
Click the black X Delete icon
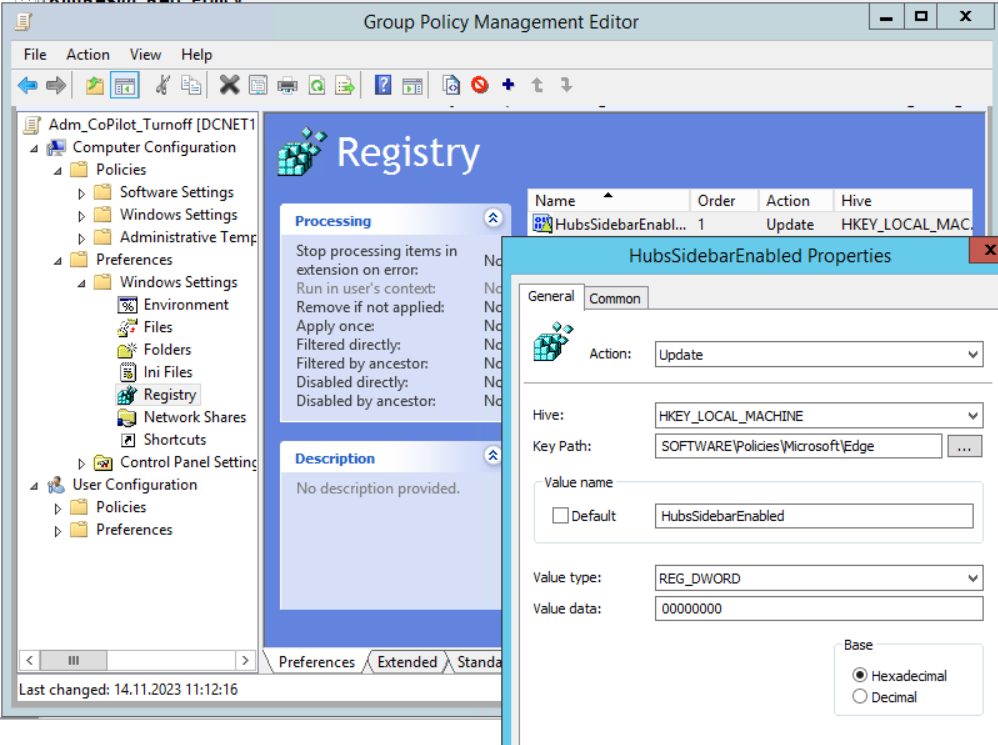pyautogui.click(x=229, y=85)
